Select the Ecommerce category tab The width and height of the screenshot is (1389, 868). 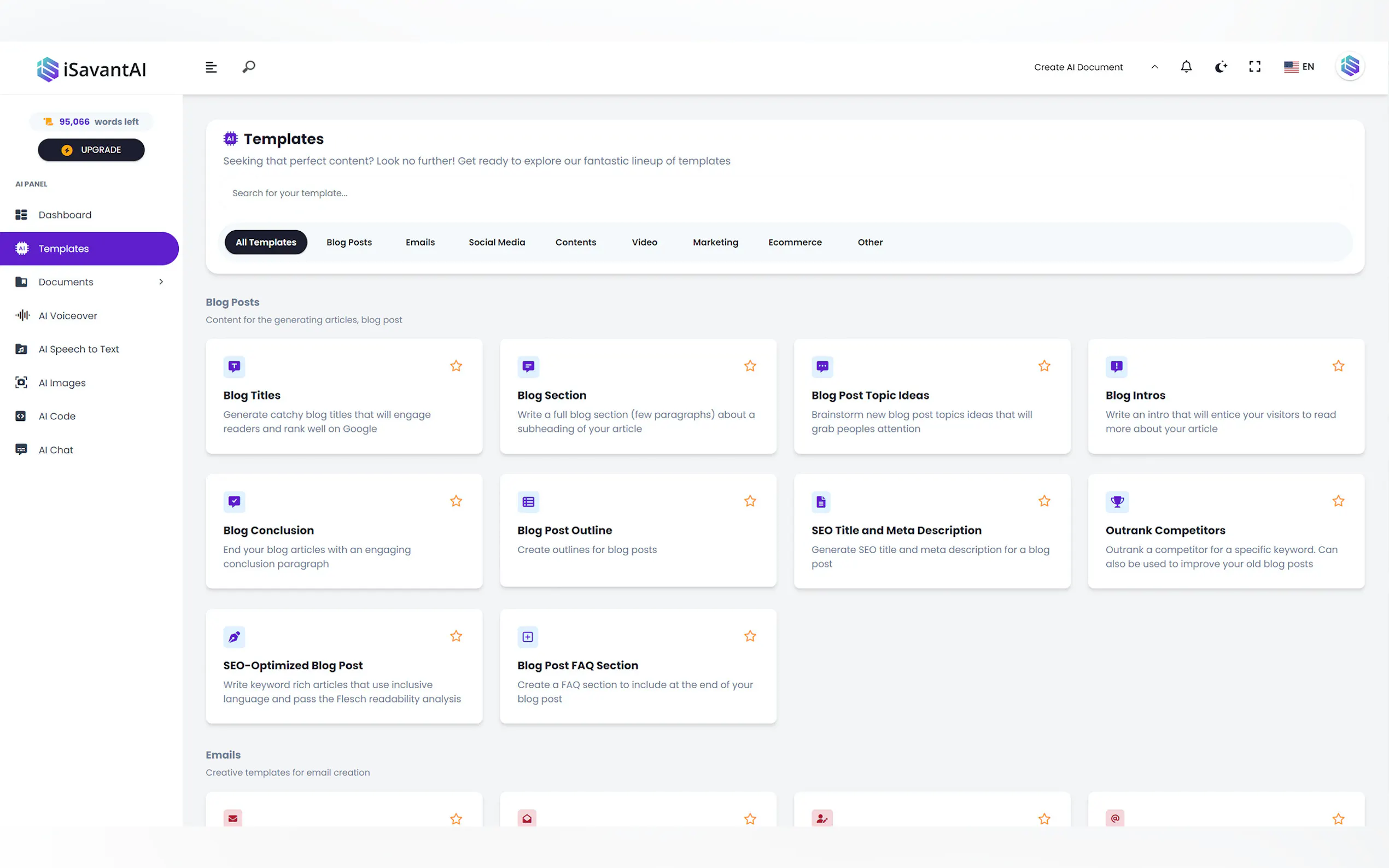click(795, 242)
